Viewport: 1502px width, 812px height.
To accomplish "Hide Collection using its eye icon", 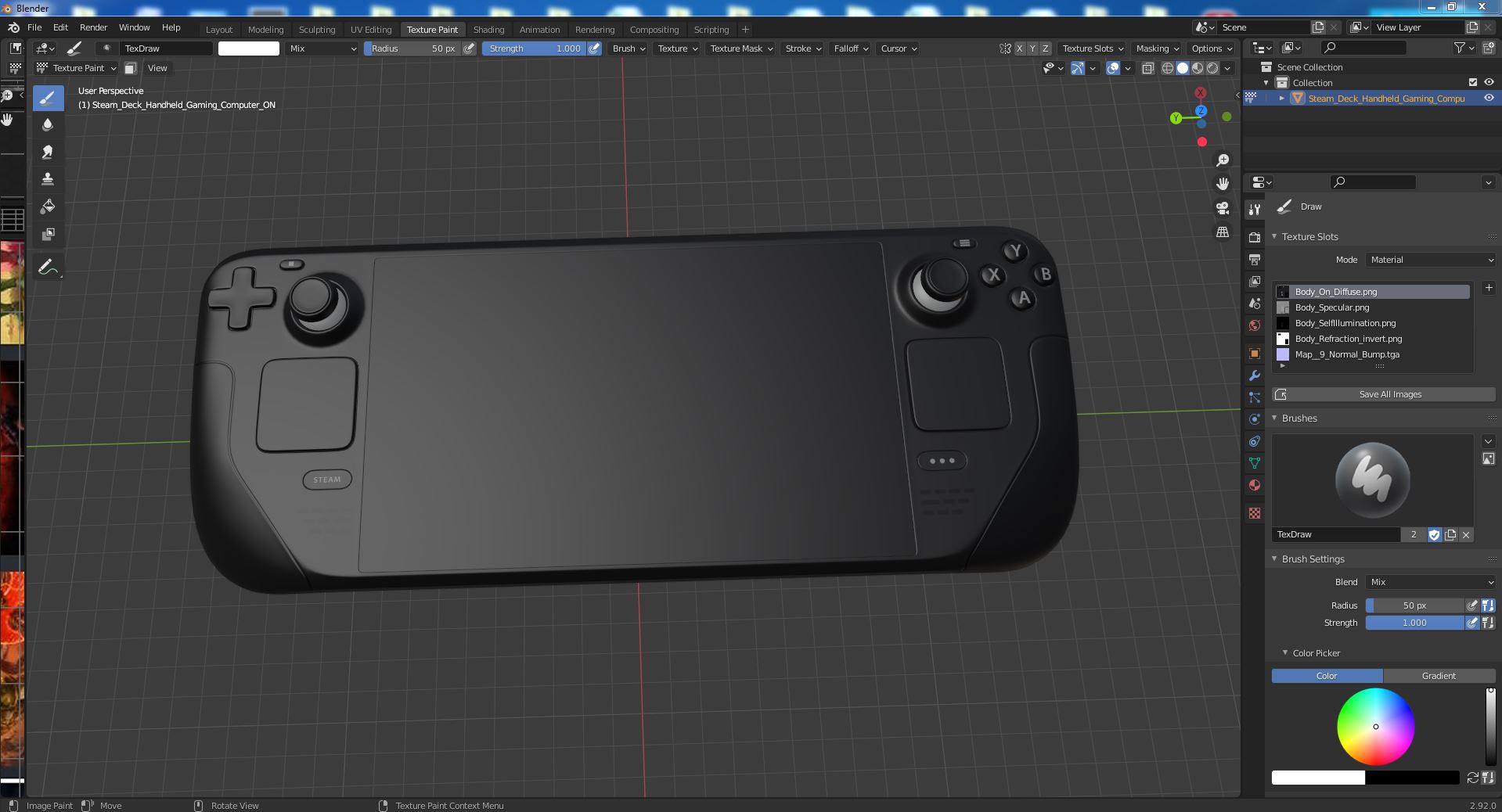I will click(1489, 82).
